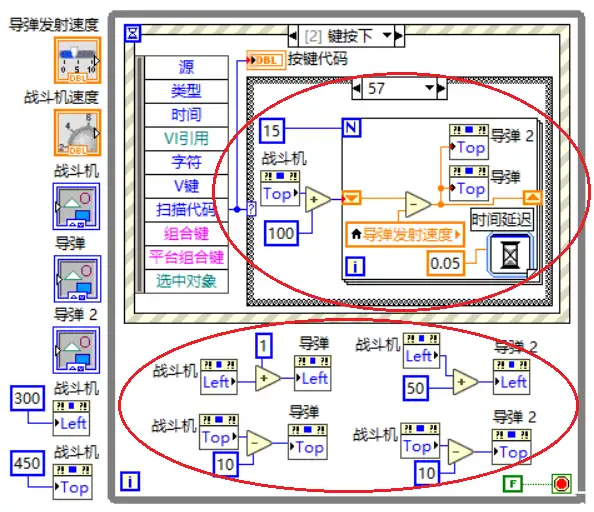Click the 时间延迟 Express VI hourglass
This screenshot has width=594, height=512.
(511, 256)
